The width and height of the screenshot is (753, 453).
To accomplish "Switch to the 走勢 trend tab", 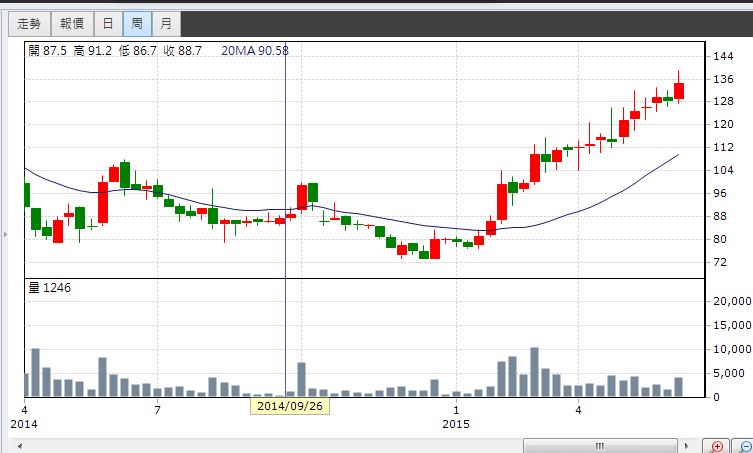I will click(x=30, y=23).
